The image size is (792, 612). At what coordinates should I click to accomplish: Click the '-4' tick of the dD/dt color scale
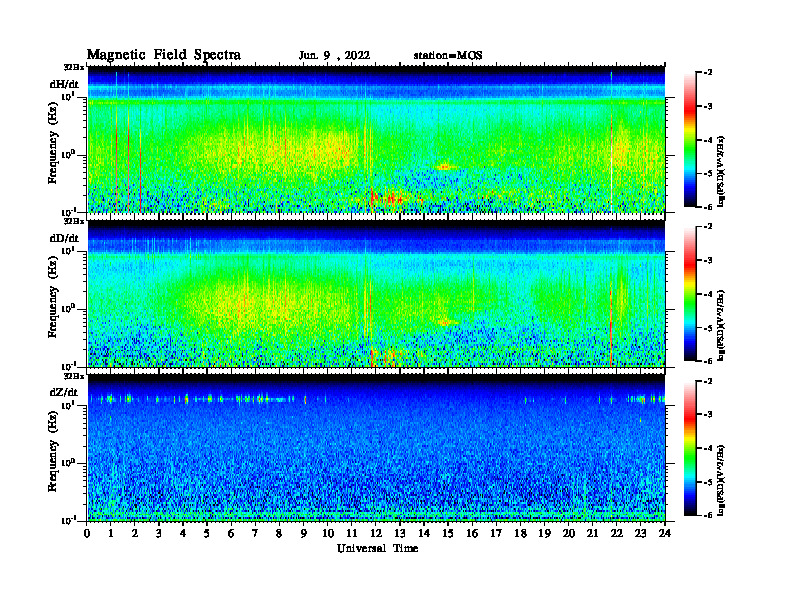pyautogui.click(x=708, y=294)
